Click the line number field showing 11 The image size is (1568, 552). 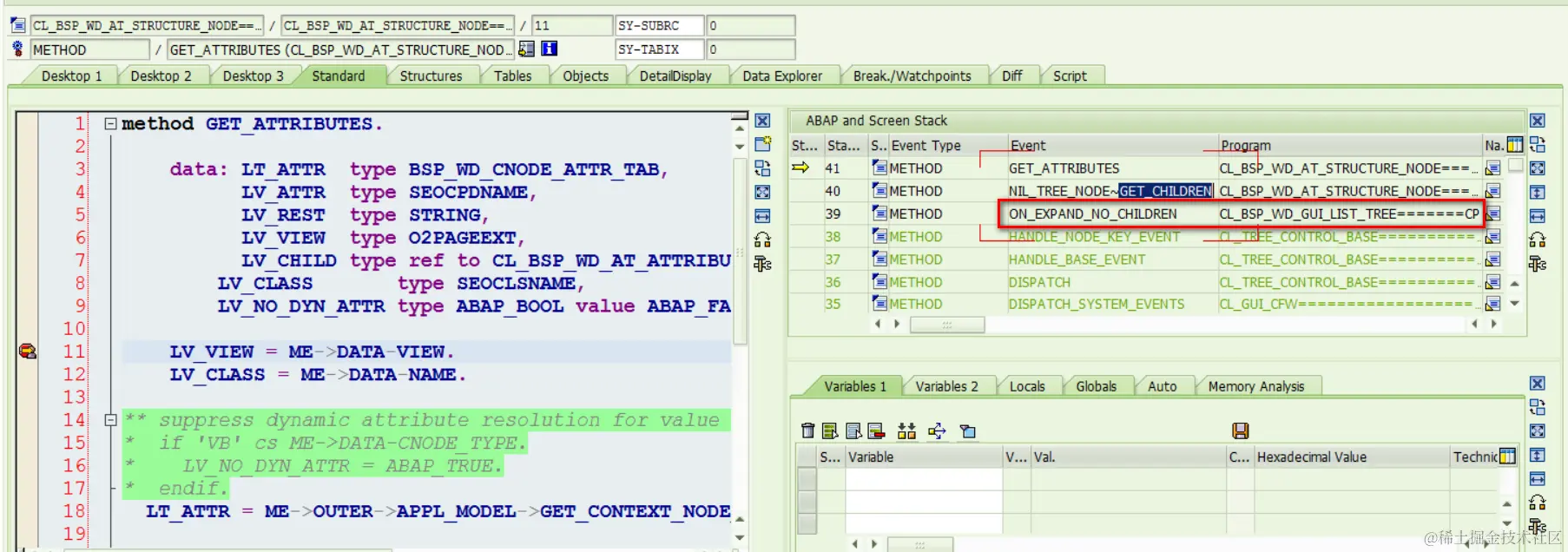click(571, 25)
